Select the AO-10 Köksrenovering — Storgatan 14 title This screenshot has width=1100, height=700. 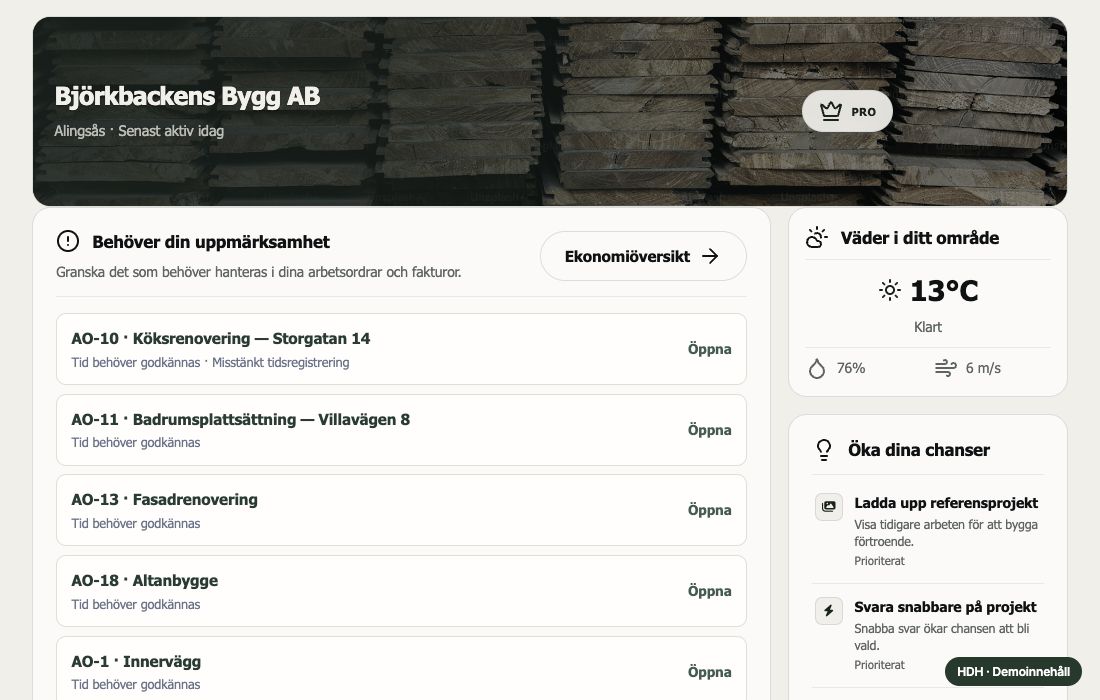point(220,339)
